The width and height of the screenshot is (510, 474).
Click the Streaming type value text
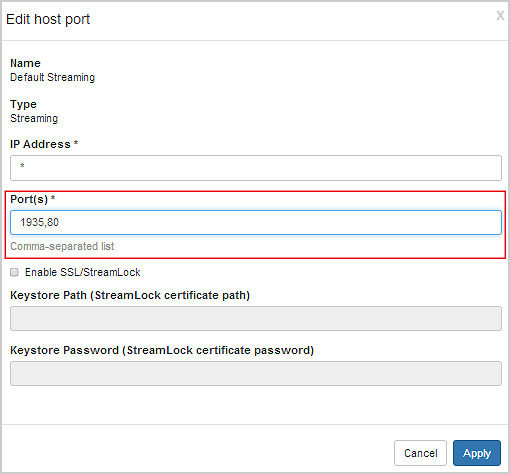click(x=34, y=118)
